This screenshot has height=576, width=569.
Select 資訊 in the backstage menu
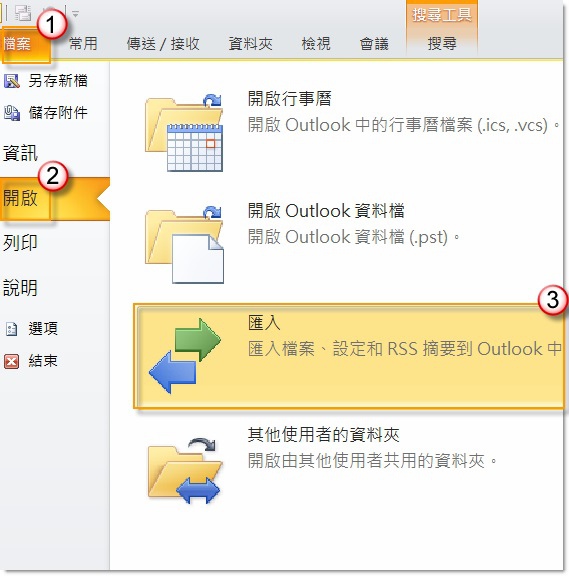tap(20, 153)
